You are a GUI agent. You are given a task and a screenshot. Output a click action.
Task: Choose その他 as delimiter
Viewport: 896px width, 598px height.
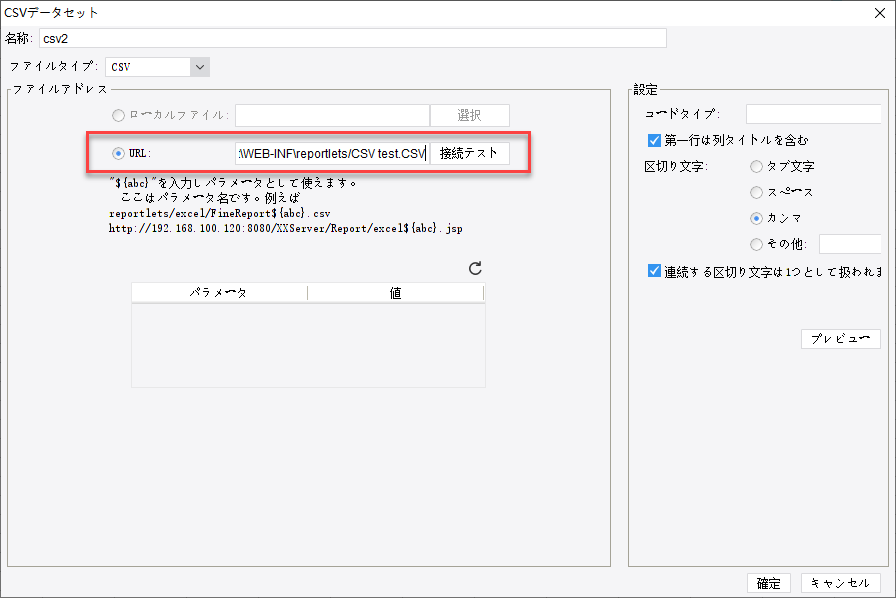click(x=756, y=244)
